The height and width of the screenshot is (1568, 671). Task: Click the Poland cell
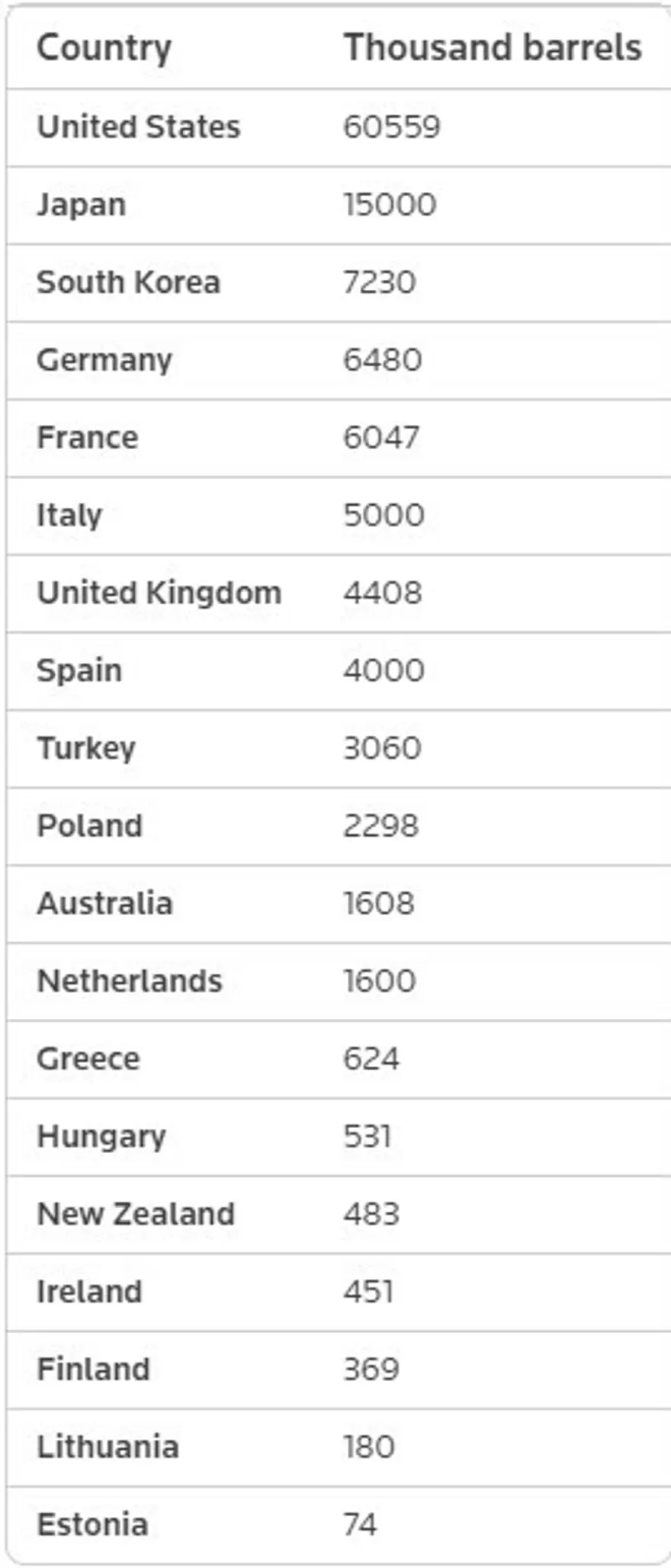click(90, 826)
